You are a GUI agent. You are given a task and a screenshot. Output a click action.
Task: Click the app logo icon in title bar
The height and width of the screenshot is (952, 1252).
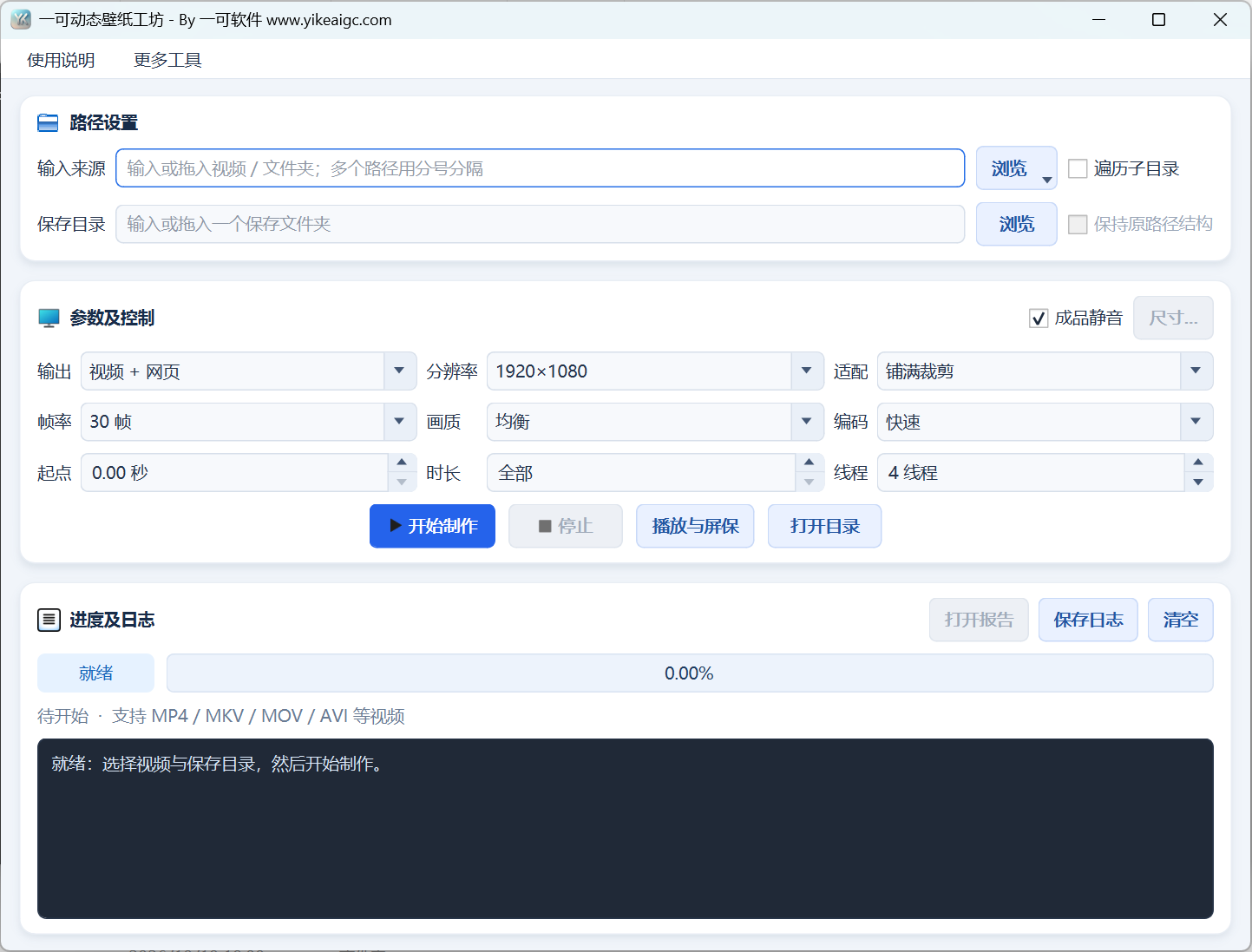coord(21,19)
